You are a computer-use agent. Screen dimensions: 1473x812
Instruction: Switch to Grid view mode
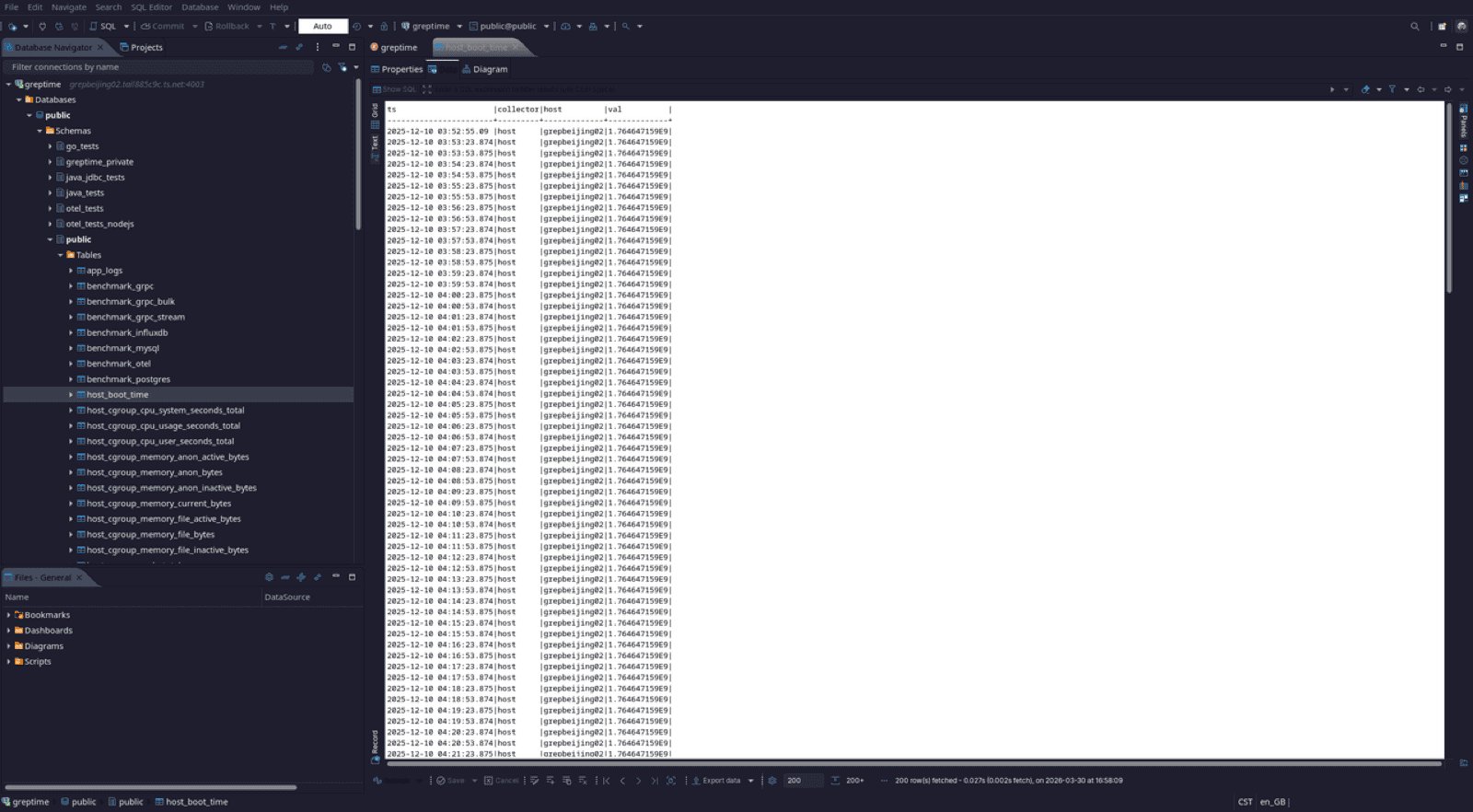click(x=375, y=115)
